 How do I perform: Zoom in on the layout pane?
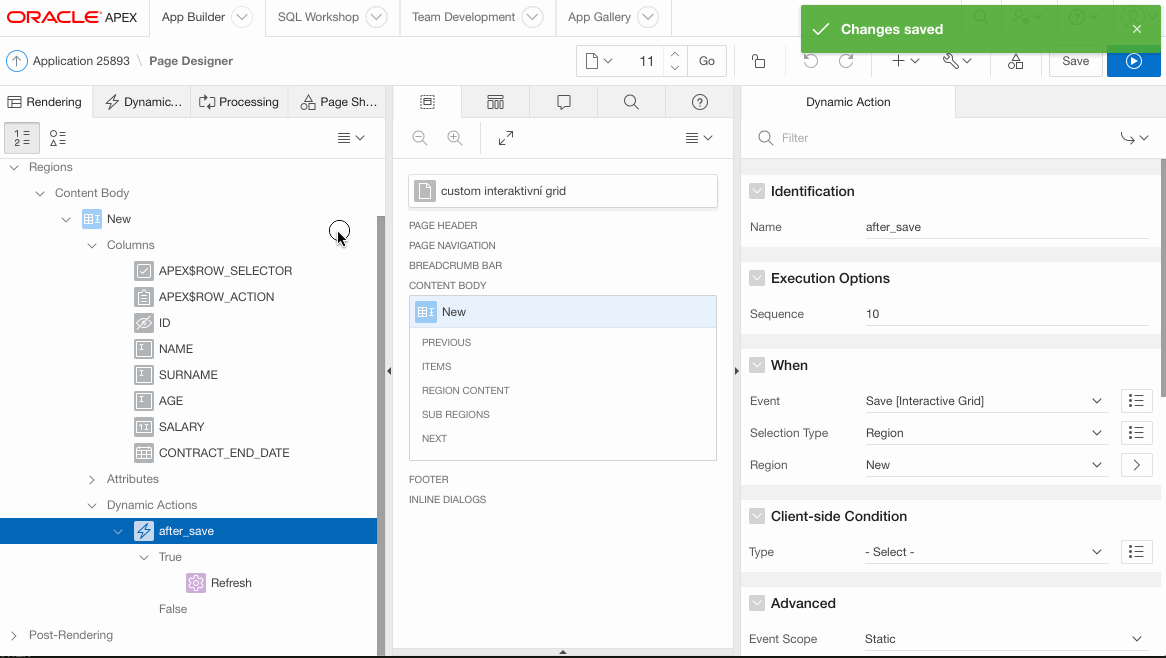(x=455, y=138)
